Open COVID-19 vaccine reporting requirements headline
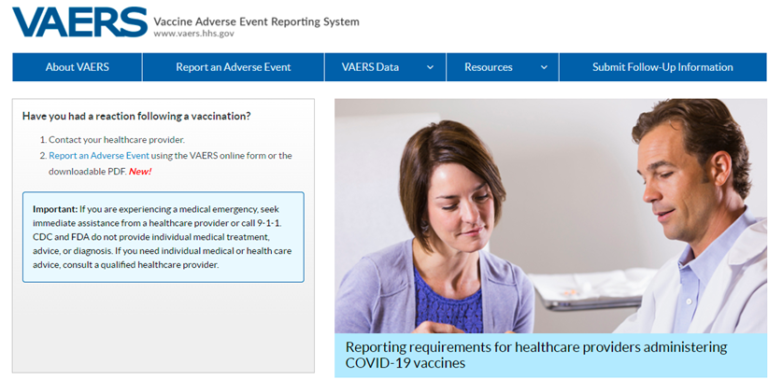The width and height of the screenshot is (768, 379). click(x=536, y=355)
